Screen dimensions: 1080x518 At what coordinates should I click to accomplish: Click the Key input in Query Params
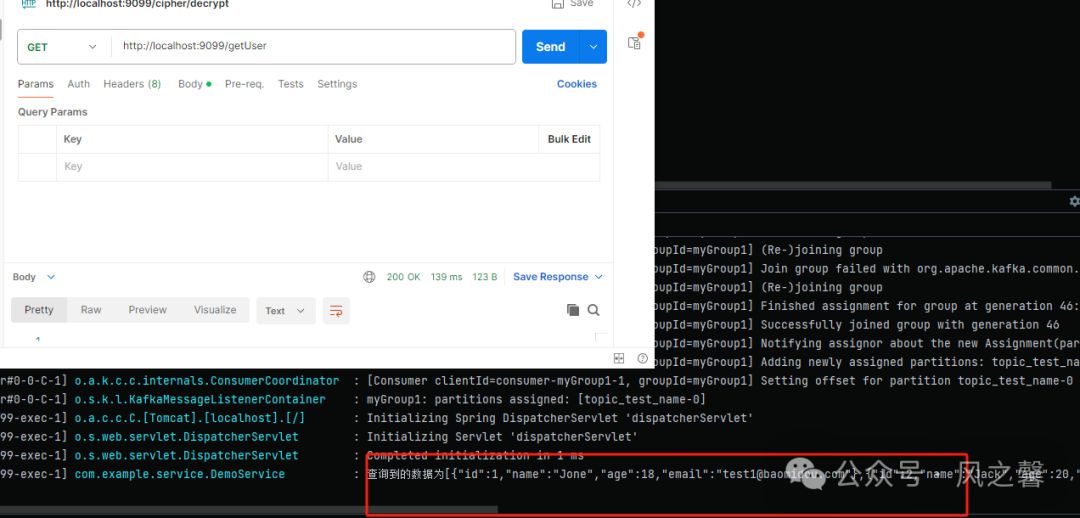tap(192, 167)
